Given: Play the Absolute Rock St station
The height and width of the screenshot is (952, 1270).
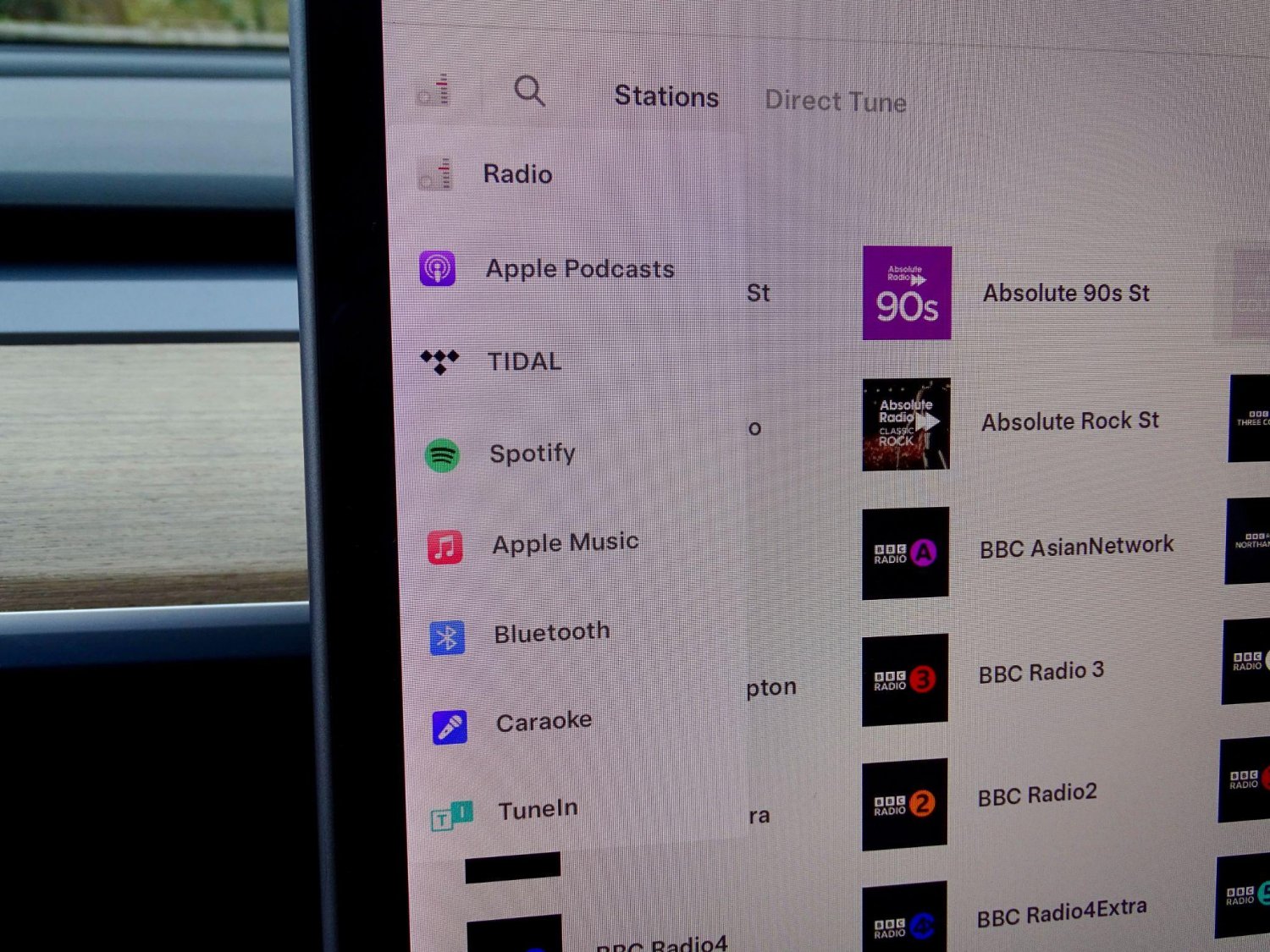Looking at the screenshot, I should [1070, 421].
